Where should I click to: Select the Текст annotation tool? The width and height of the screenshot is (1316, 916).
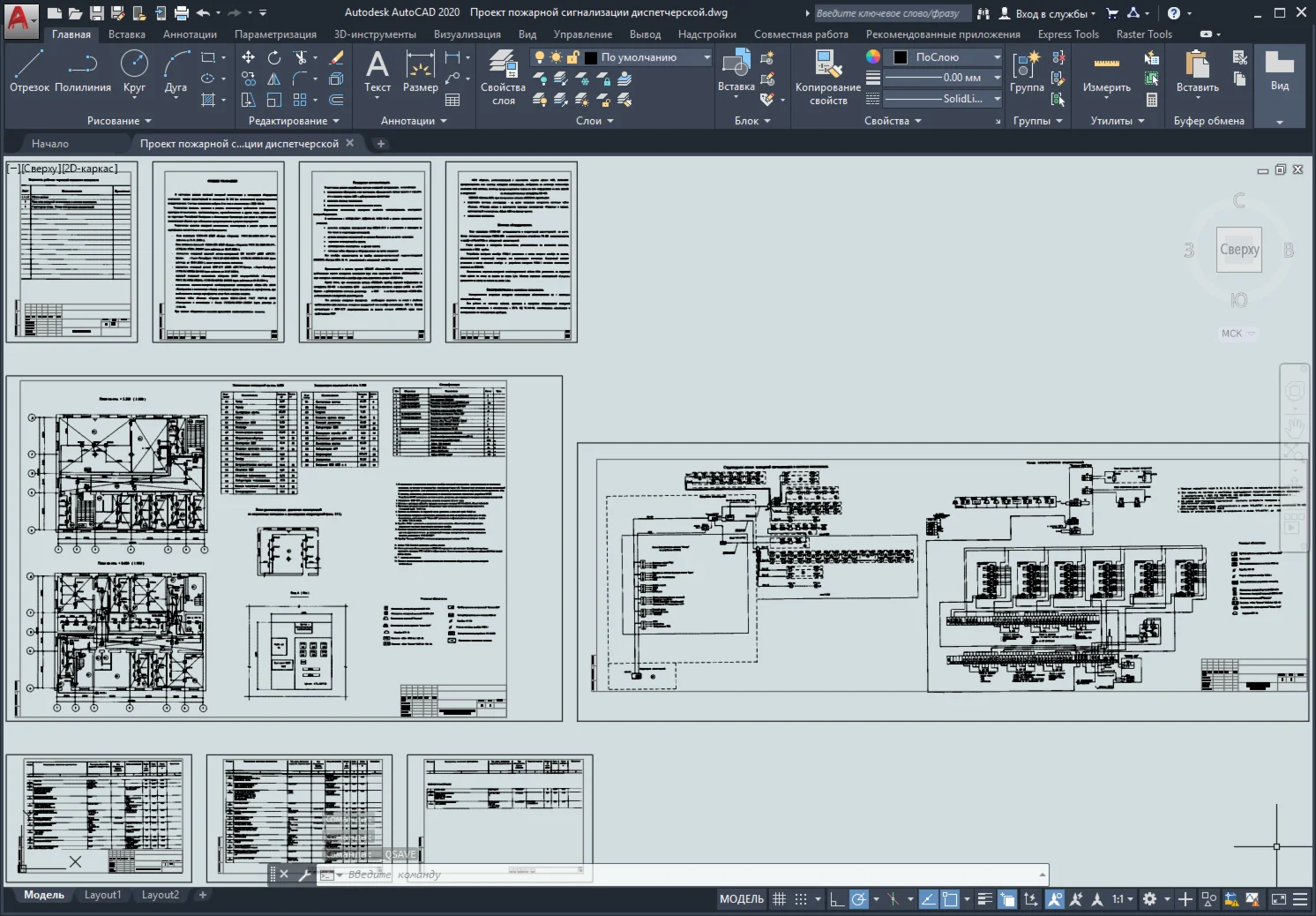click(x=378, y=71)
